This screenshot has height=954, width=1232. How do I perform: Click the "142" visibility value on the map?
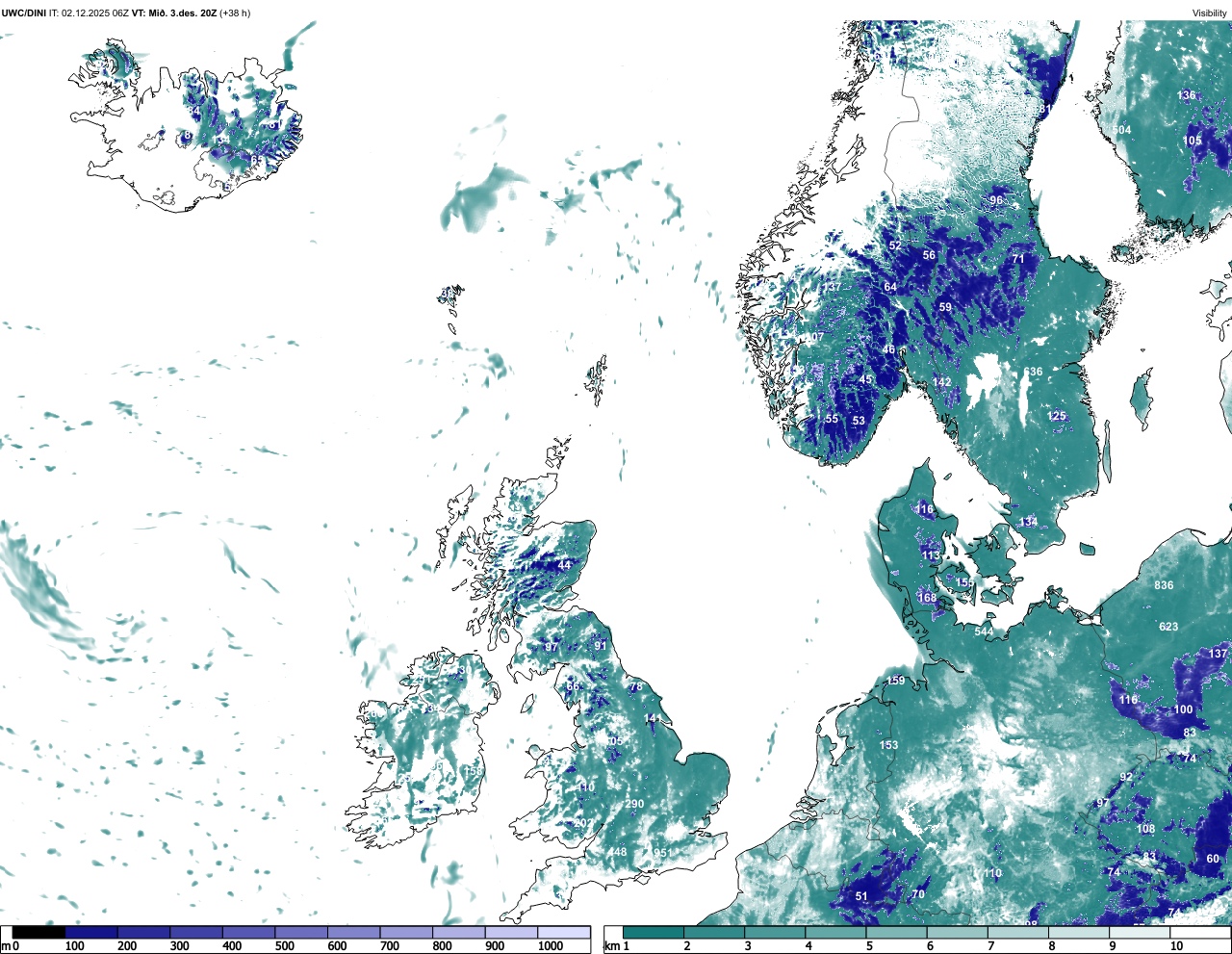(941, 382)
